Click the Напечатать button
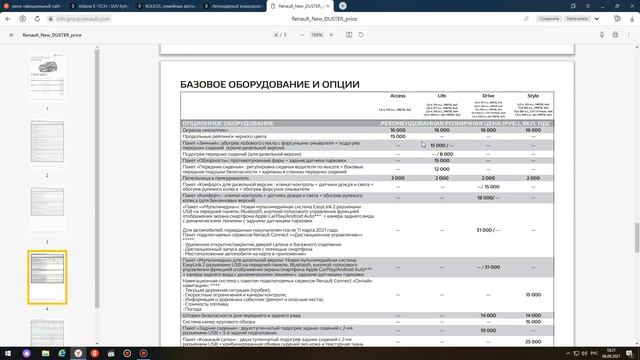The image size is (640, 360). [x=577, y=19]
